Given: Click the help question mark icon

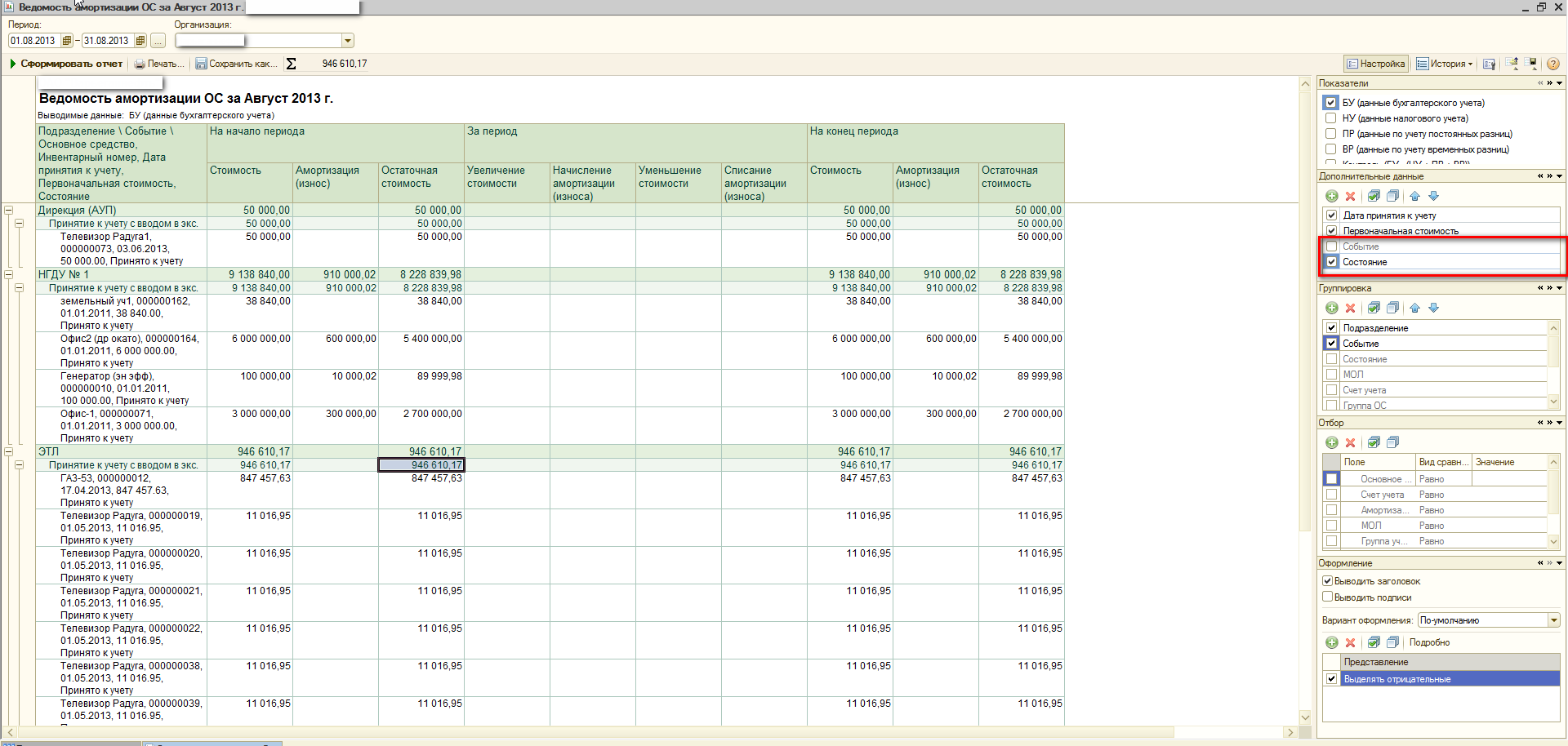Looking at the screenshot, I should (x=1553, y=64).
